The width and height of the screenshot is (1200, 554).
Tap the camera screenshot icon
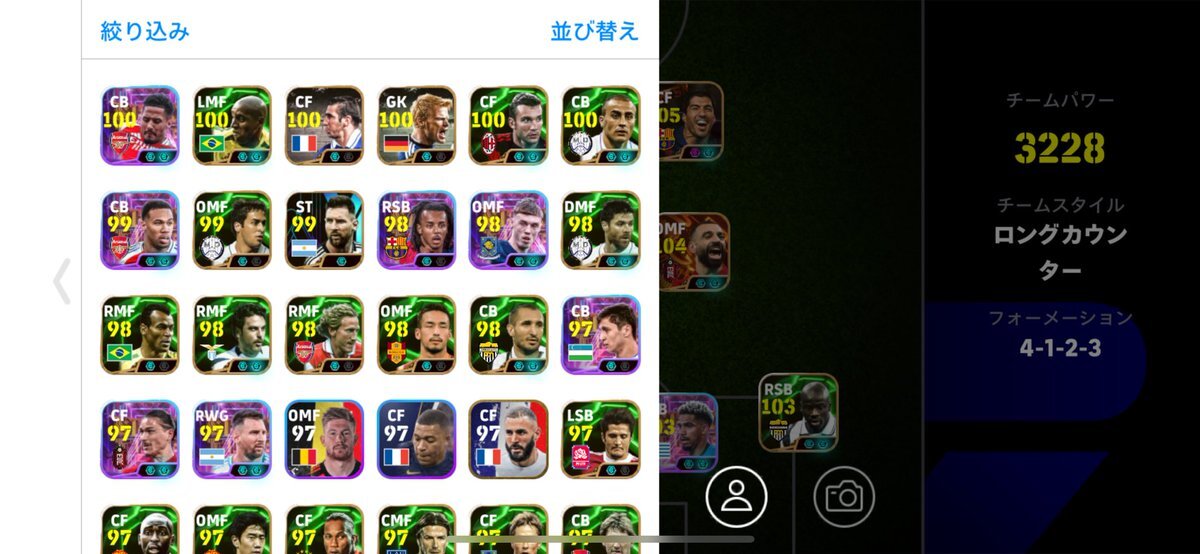(x=844, y=496)
